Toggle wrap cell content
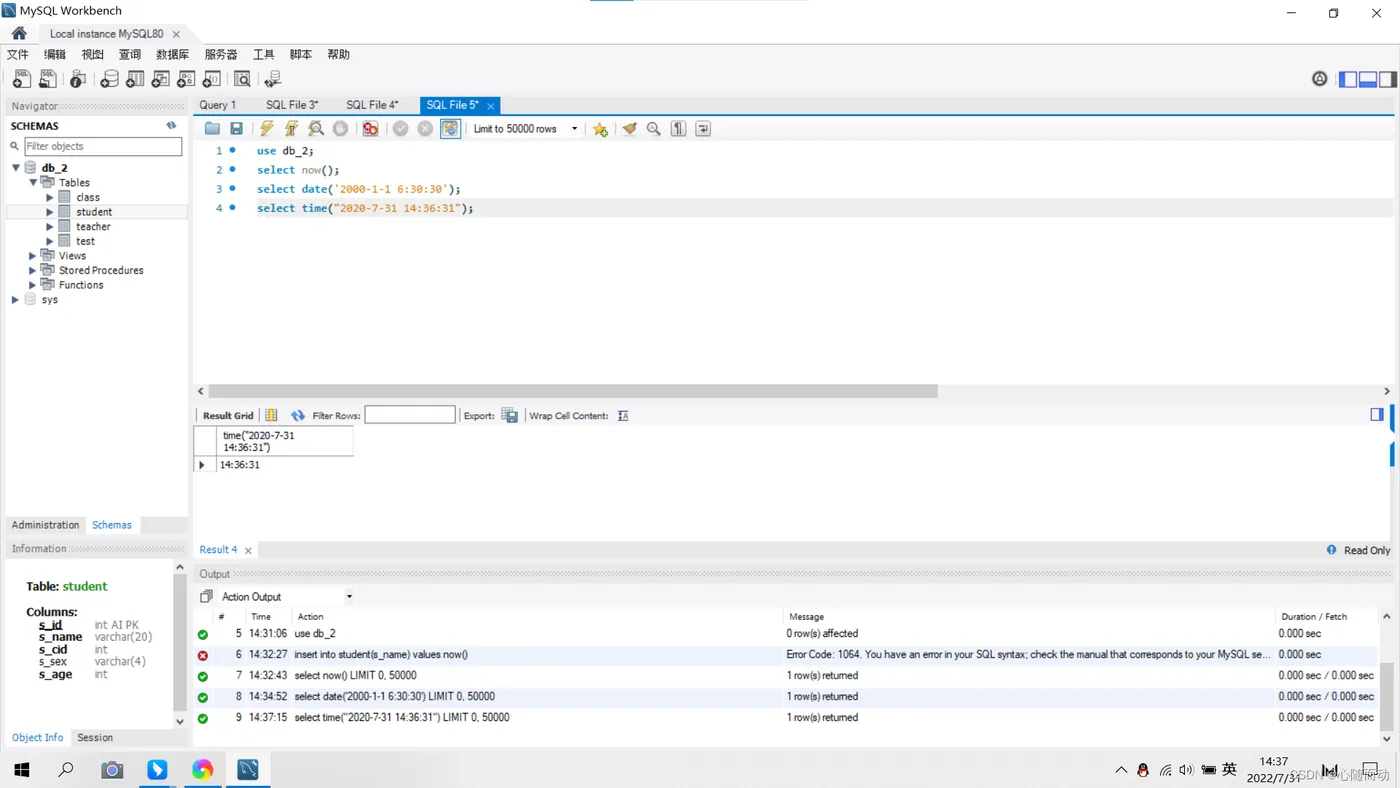This screenshot has height=788, width=1400. (x=623, y=416)
